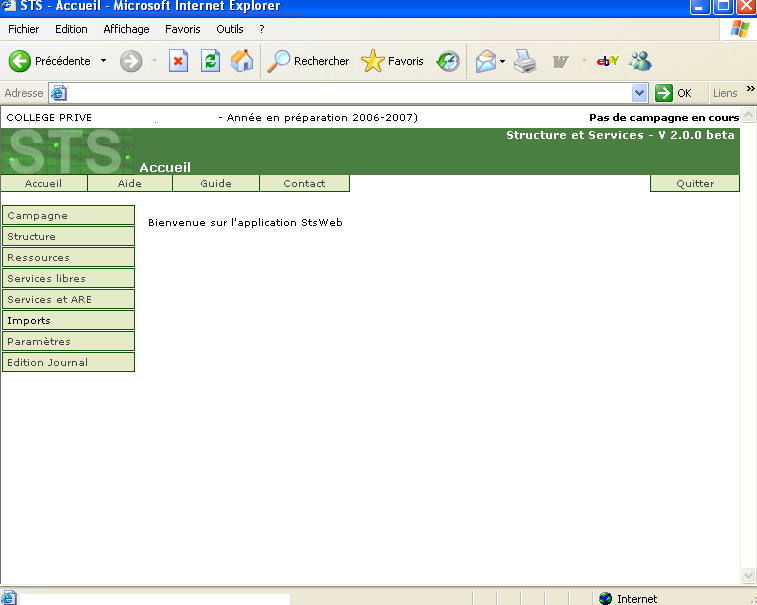Open the Imports sidebar item
Screen dimensions: 757x605
68,321
